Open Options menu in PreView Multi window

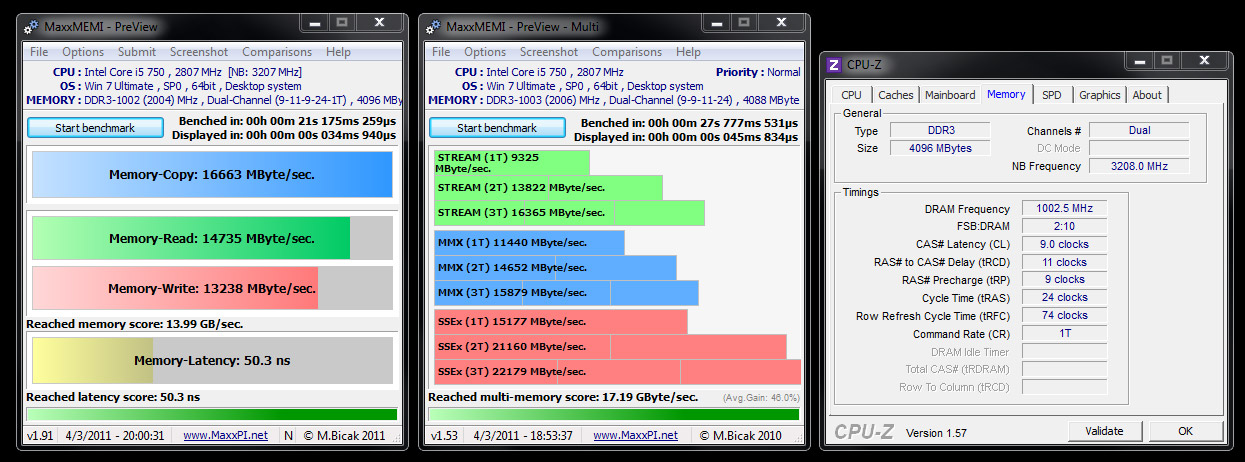click(485, 52)
